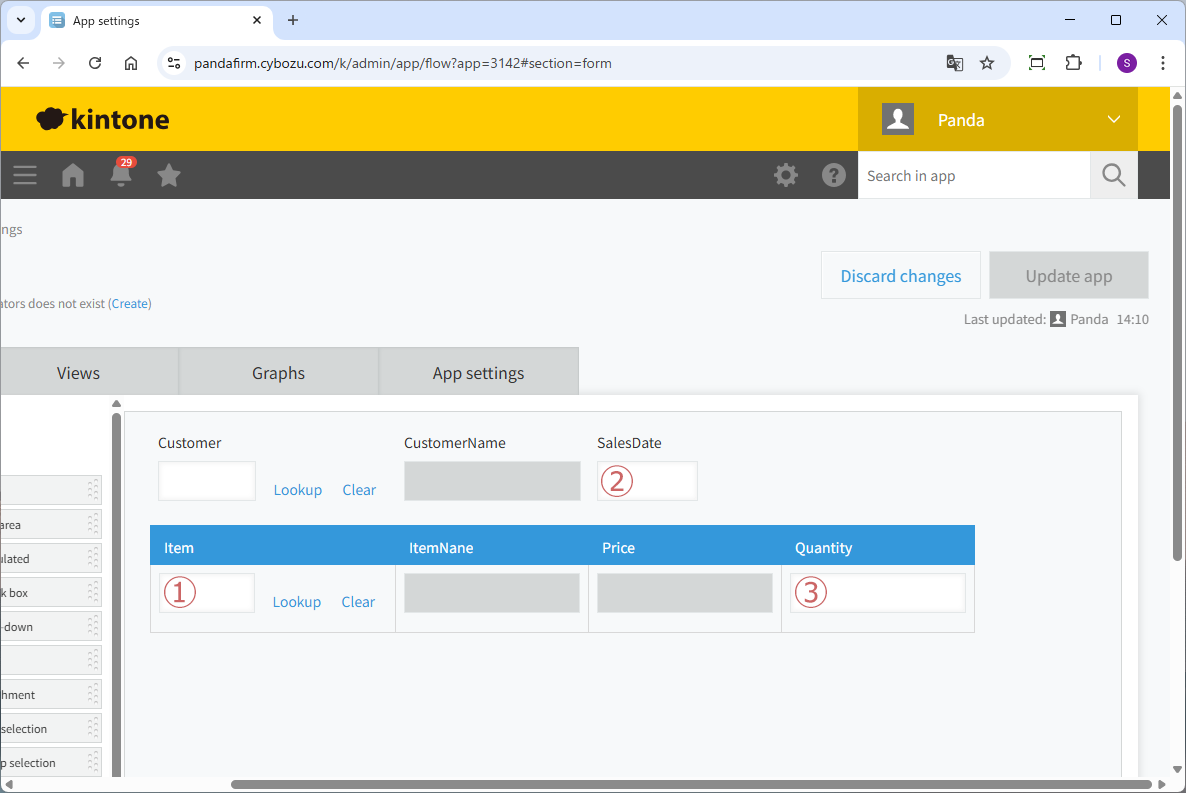This screenshot has width=1186, height=793.
Task: Open the favorites star icon
Action: (x=169, y=176)
